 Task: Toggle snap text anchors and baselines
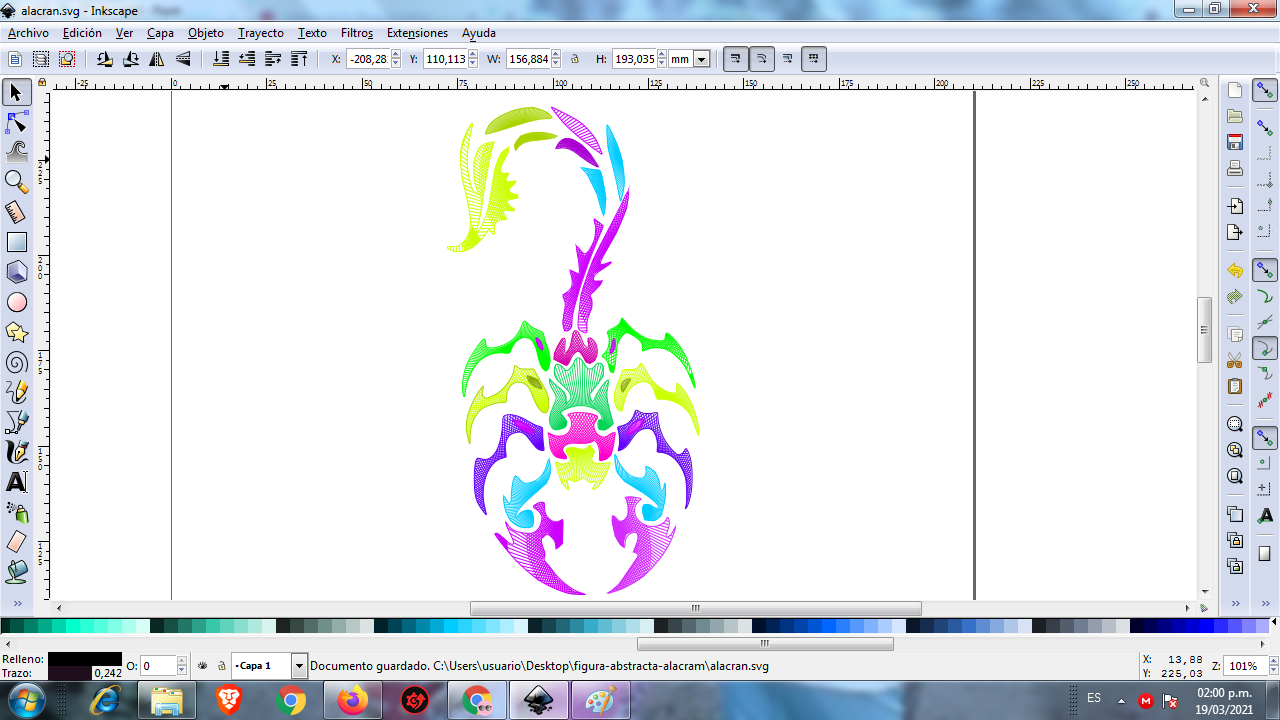pos(1265,515)
